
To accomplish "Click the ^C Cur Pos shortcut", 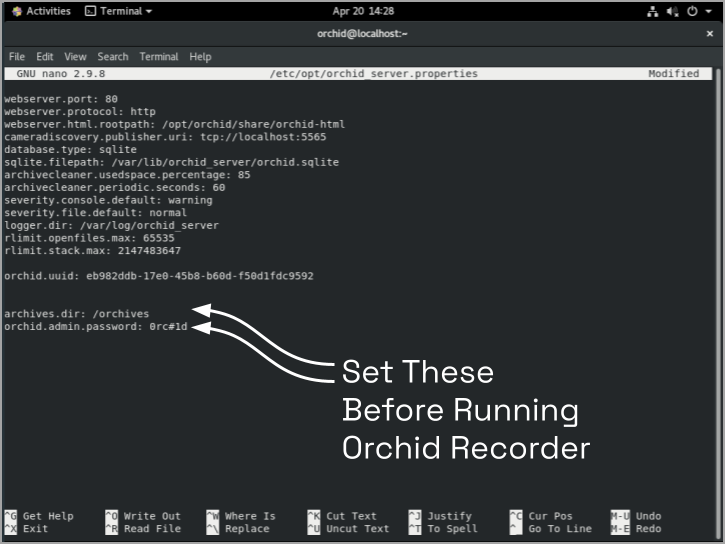I will (x=541, y=516).
